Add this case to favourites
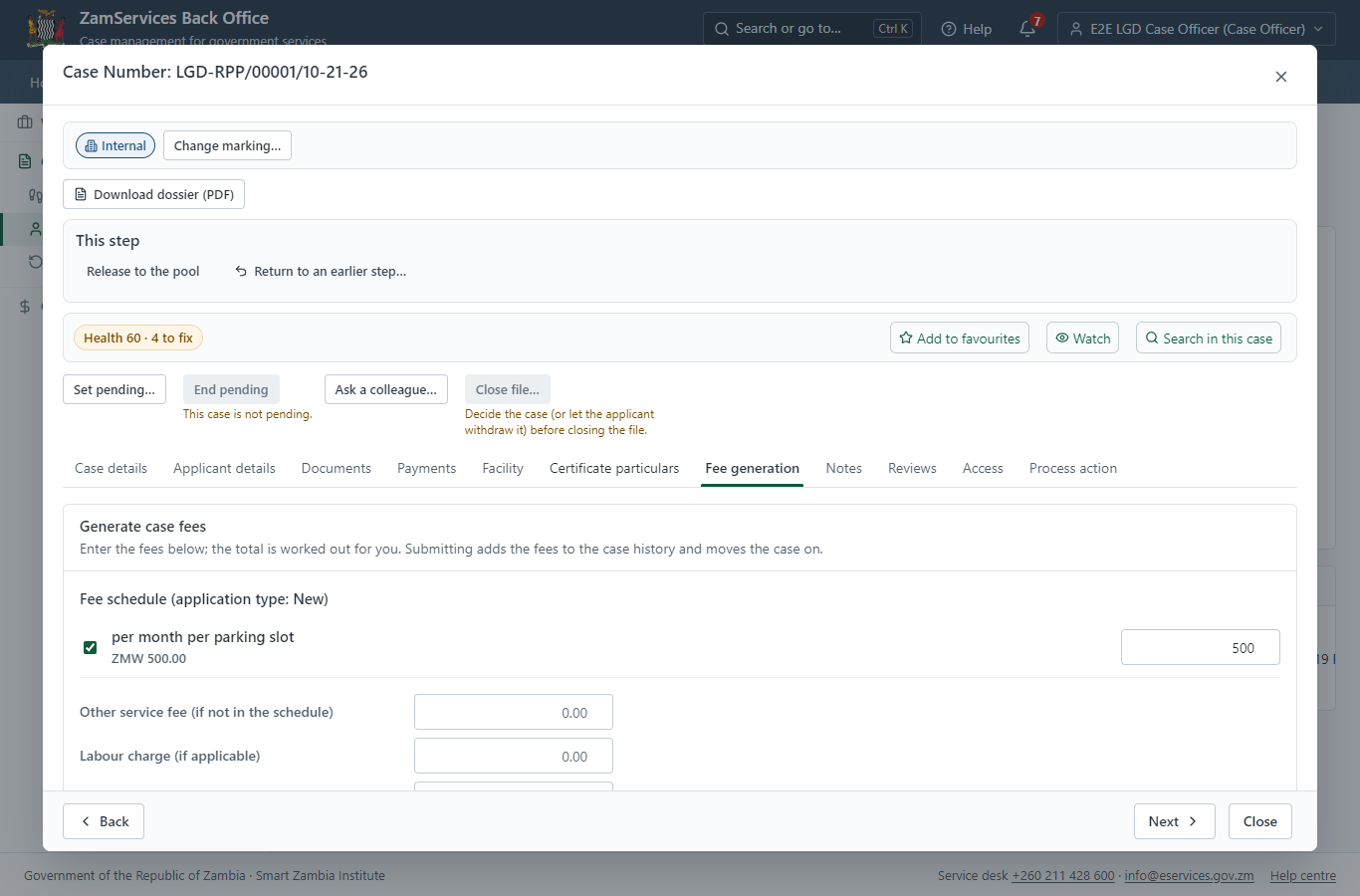This screenshot has height=896, width=1360. (960, 337)
